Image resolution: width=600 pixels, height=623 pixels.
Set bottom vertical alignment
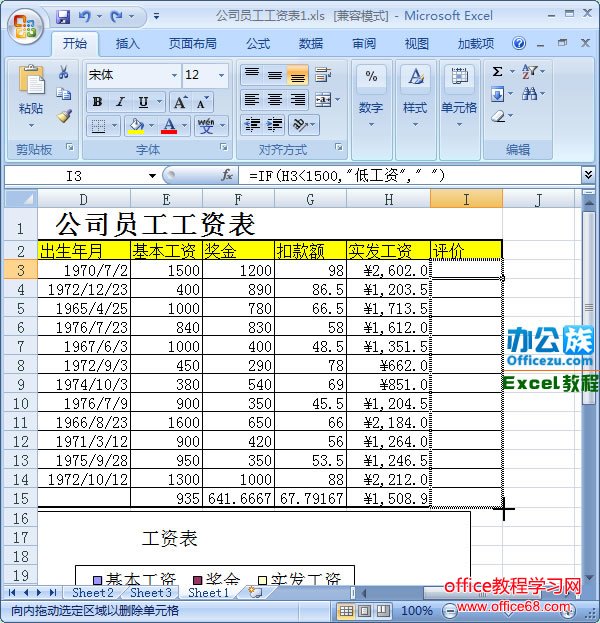(298, 75)
